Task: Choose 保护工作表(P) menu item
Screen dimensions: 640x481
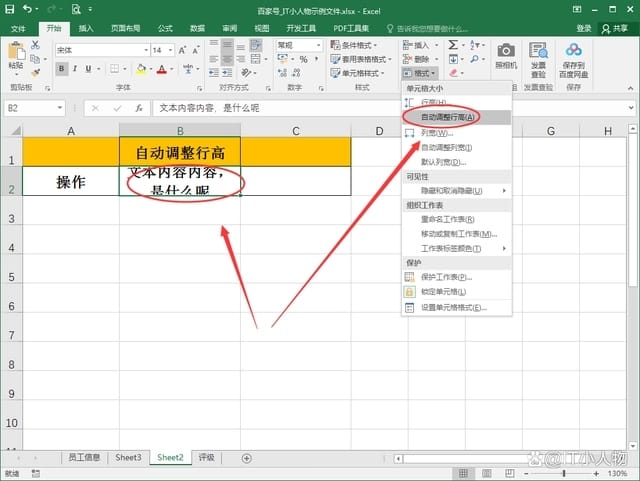Action: pos(456,277)
